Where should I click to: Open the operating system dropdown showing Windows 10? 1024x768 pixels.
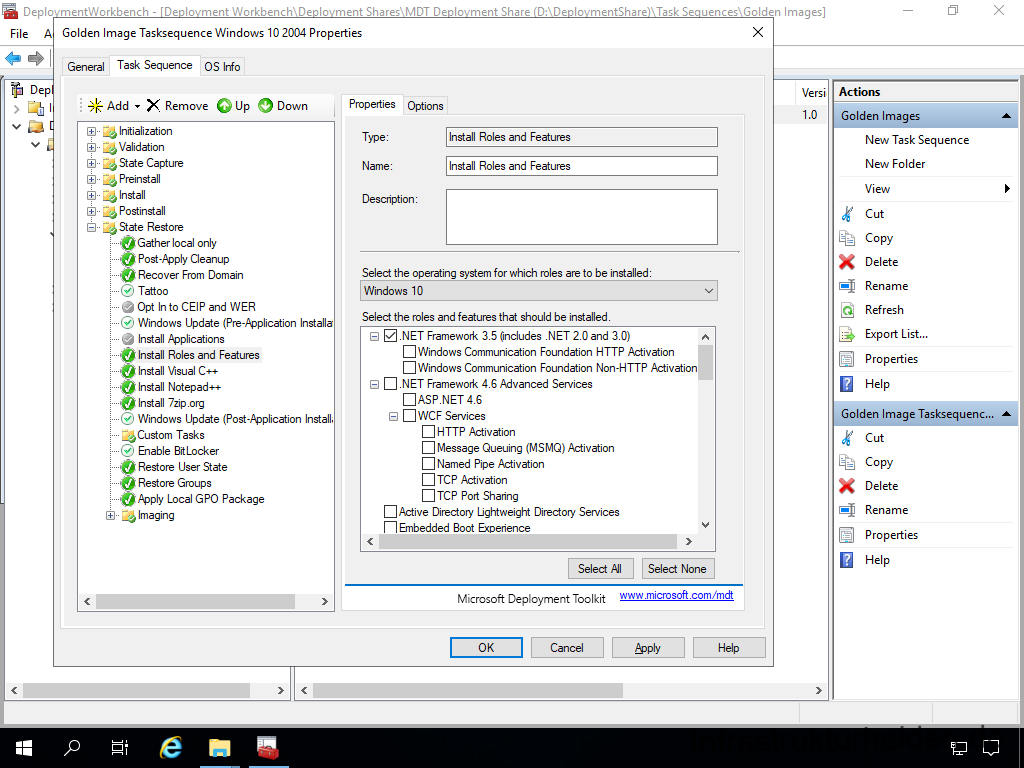[x=539, y=291]
